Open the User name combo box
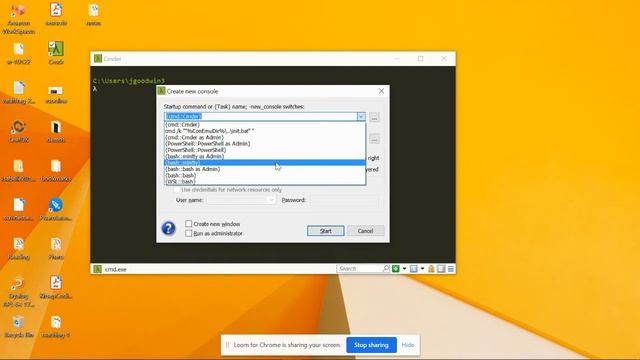The height and width of the screenshot is (360, 640). (241, 200)
